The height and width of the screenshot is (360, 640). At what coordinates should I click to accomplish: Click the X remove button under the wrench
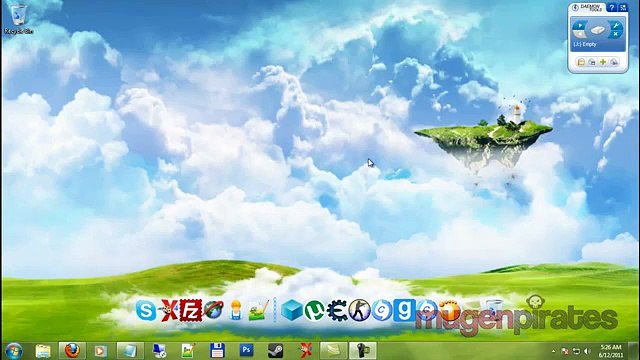(616, 35)
